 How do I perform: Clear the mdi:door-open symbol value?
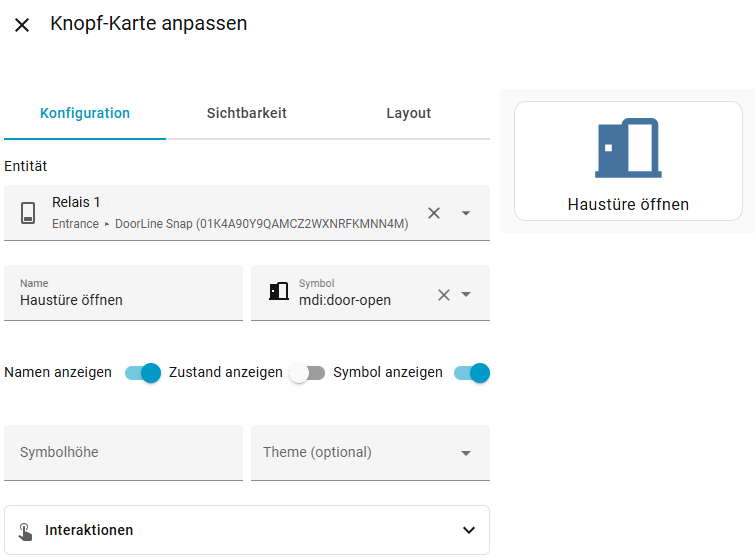point(444,294)
